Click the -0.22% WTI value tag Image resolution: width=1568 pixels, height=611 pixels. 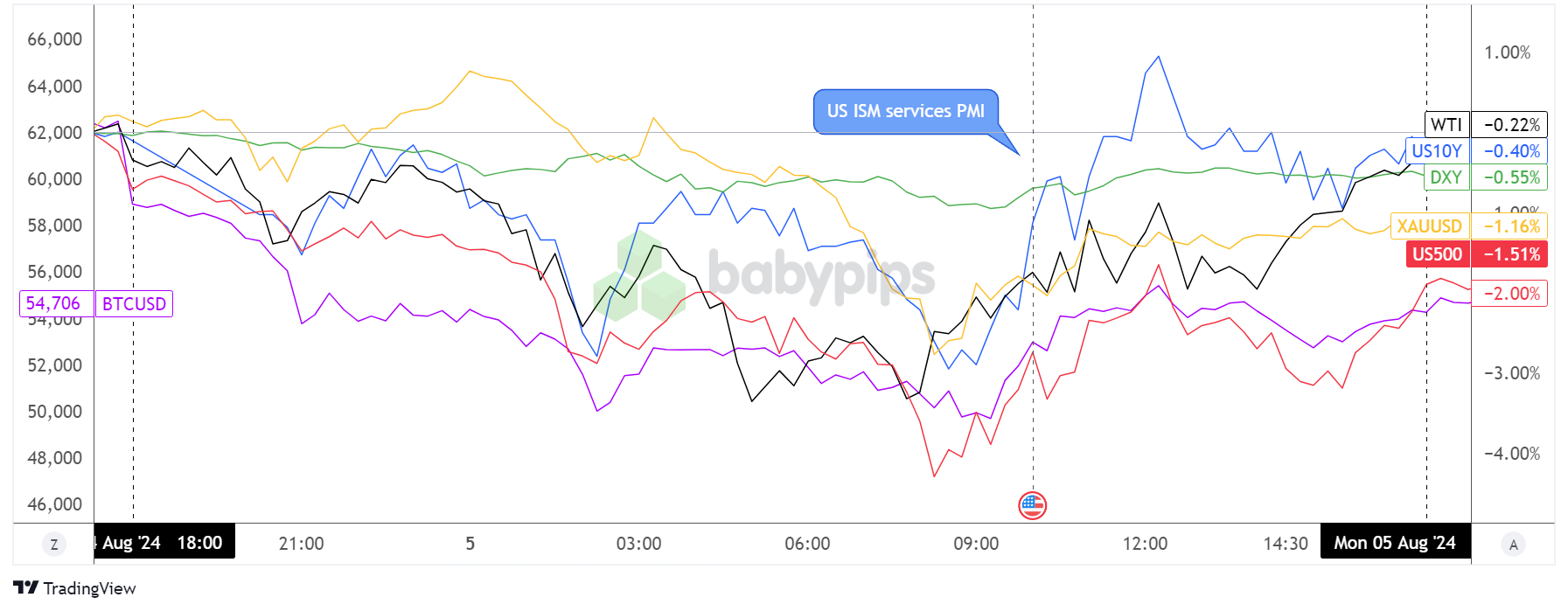(x=1512, y=125)
